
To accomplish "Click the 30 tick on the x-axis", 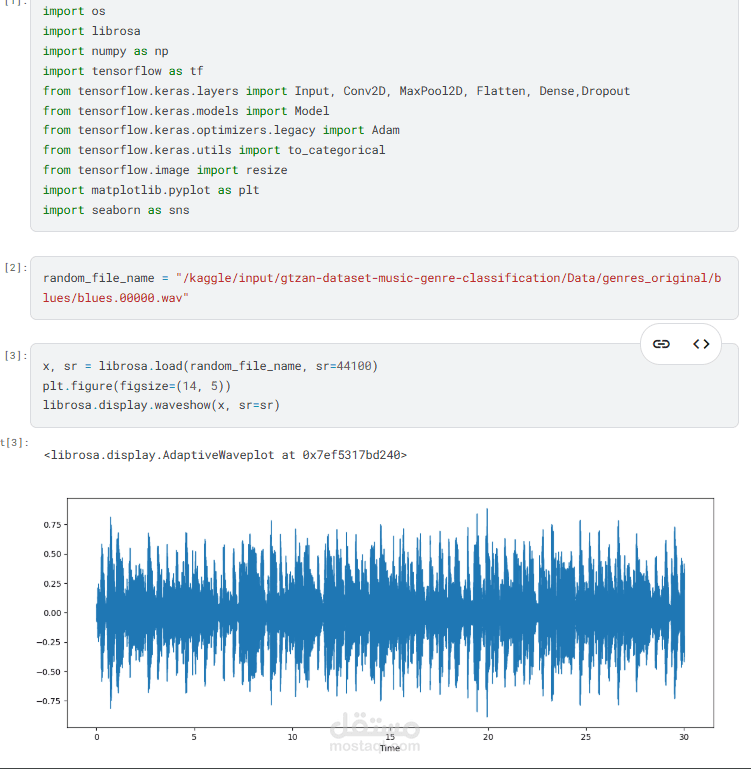I will pos(684,738).
